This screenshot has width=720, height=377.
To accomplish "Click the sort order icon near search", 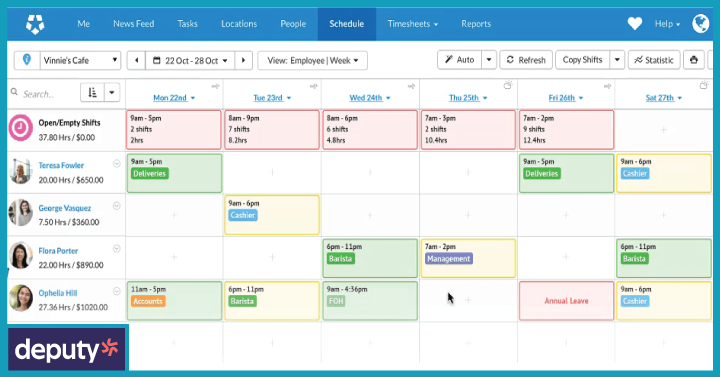I will pyautogui.click(x=92, y=93).
